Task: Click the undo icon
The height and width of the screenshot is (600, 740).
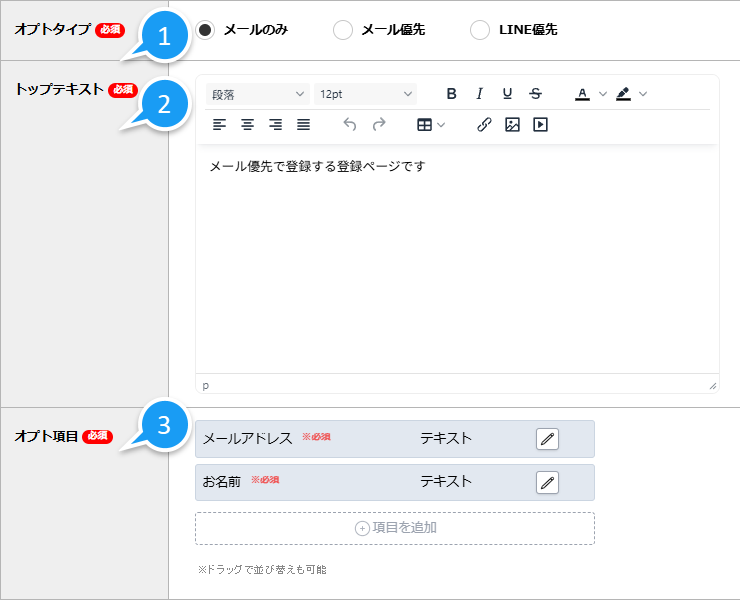Action: point(350,125)
